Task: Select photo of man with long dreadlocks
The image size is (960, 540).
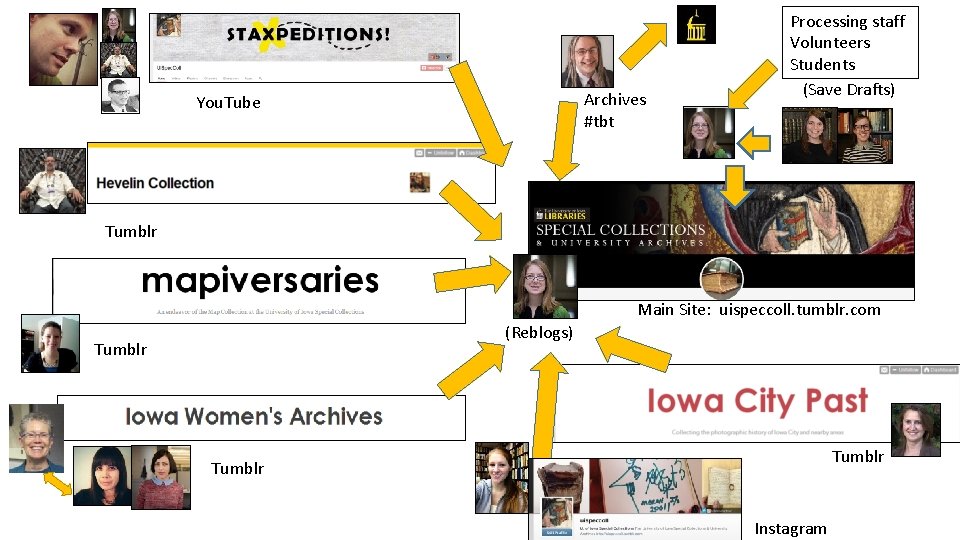Action: [x=587, y=61]
